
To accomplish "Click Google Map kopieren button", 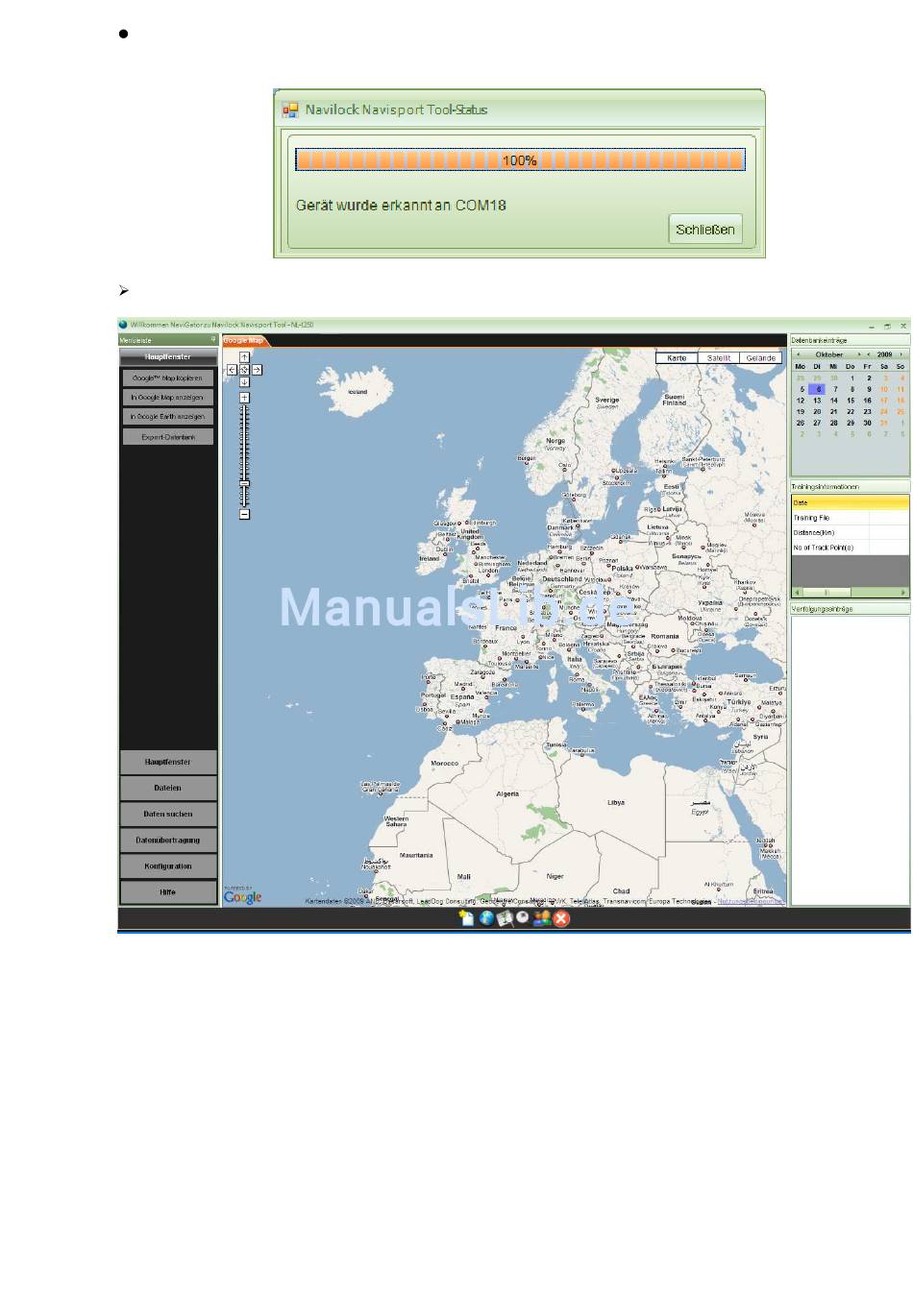I will click(168, 378).
